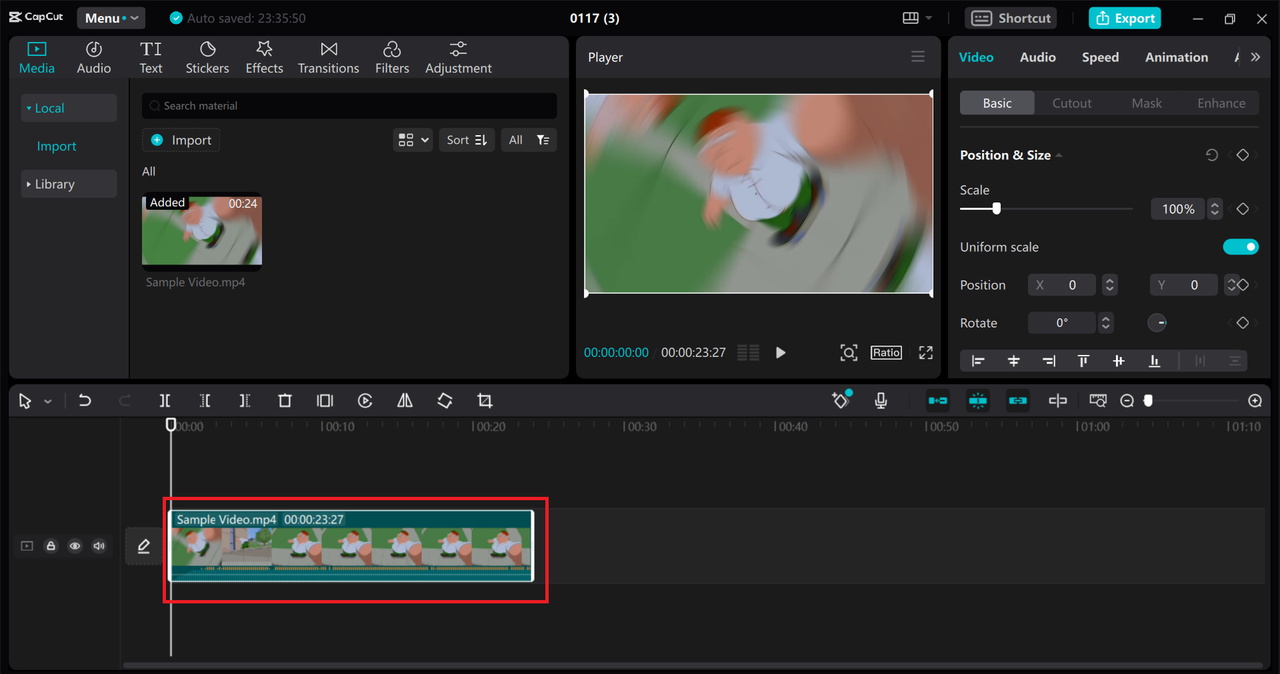Open the All filter button

click(529, 140)
